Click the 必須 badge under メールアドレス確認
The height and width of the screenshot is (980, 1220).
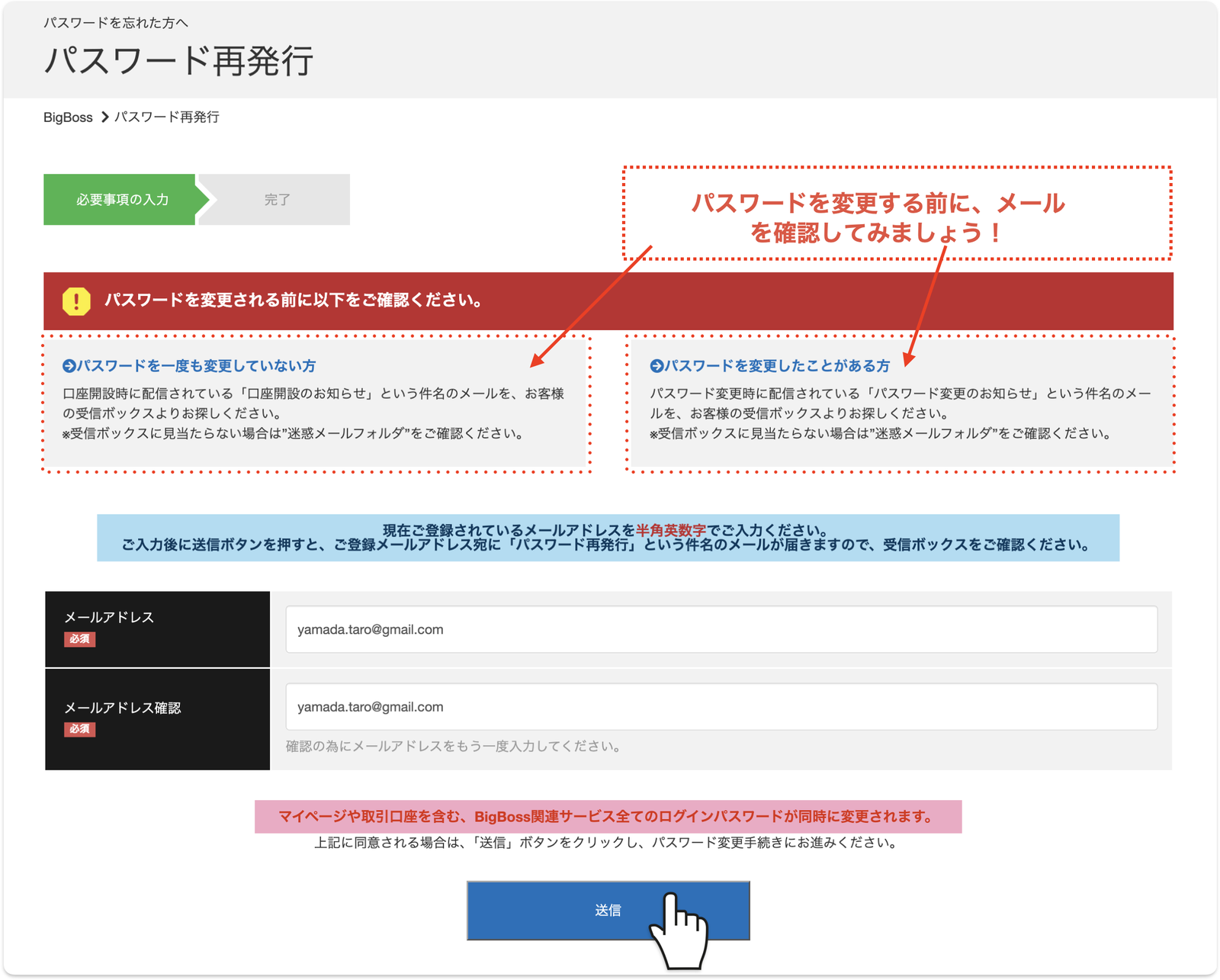pos(80,729)
